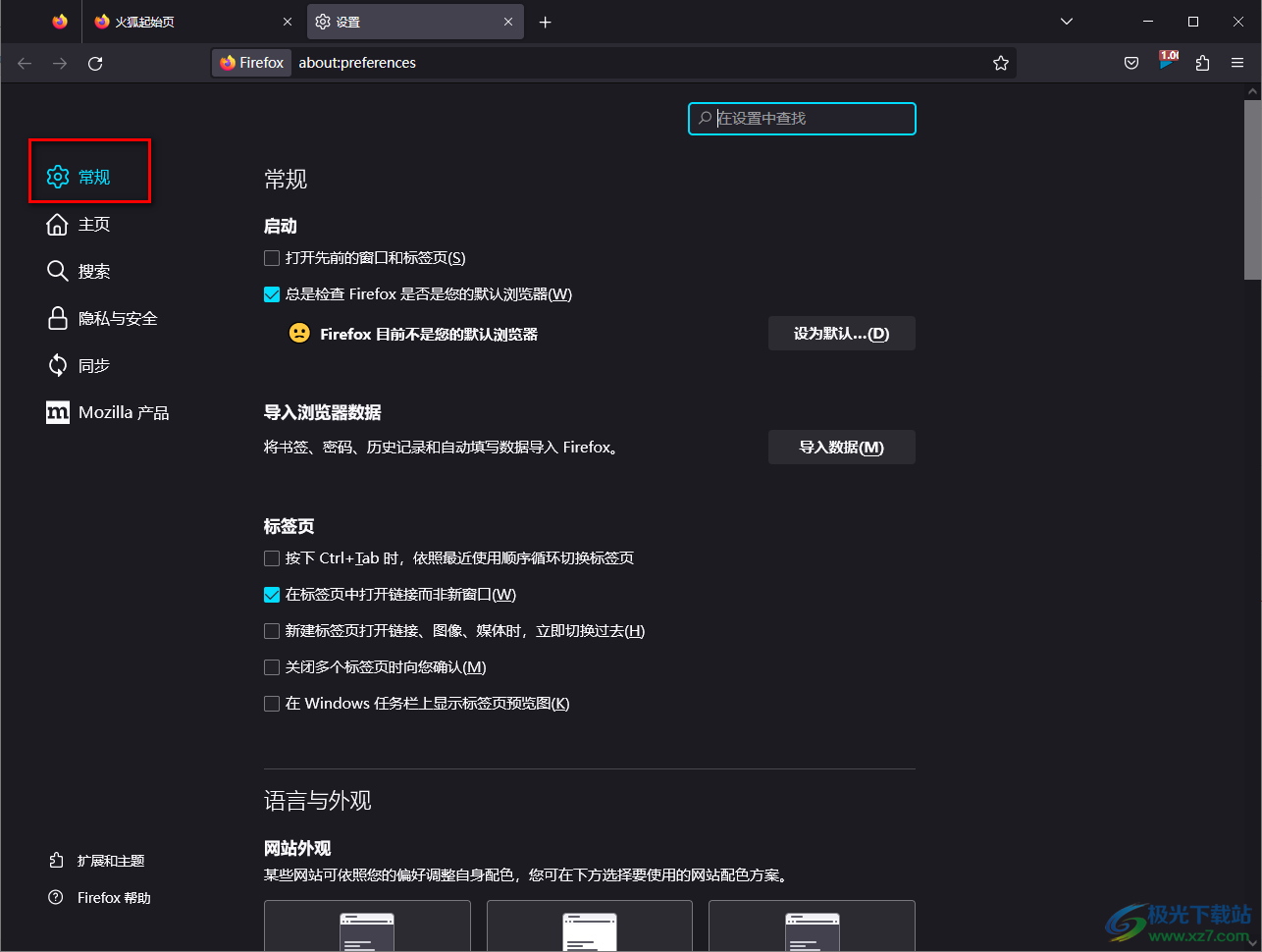The height and width of the screenshot is (952, 1262).
Task: Enable 关闭多个标签页时向您确认 checkbox
Action: (x=272, y=667)
